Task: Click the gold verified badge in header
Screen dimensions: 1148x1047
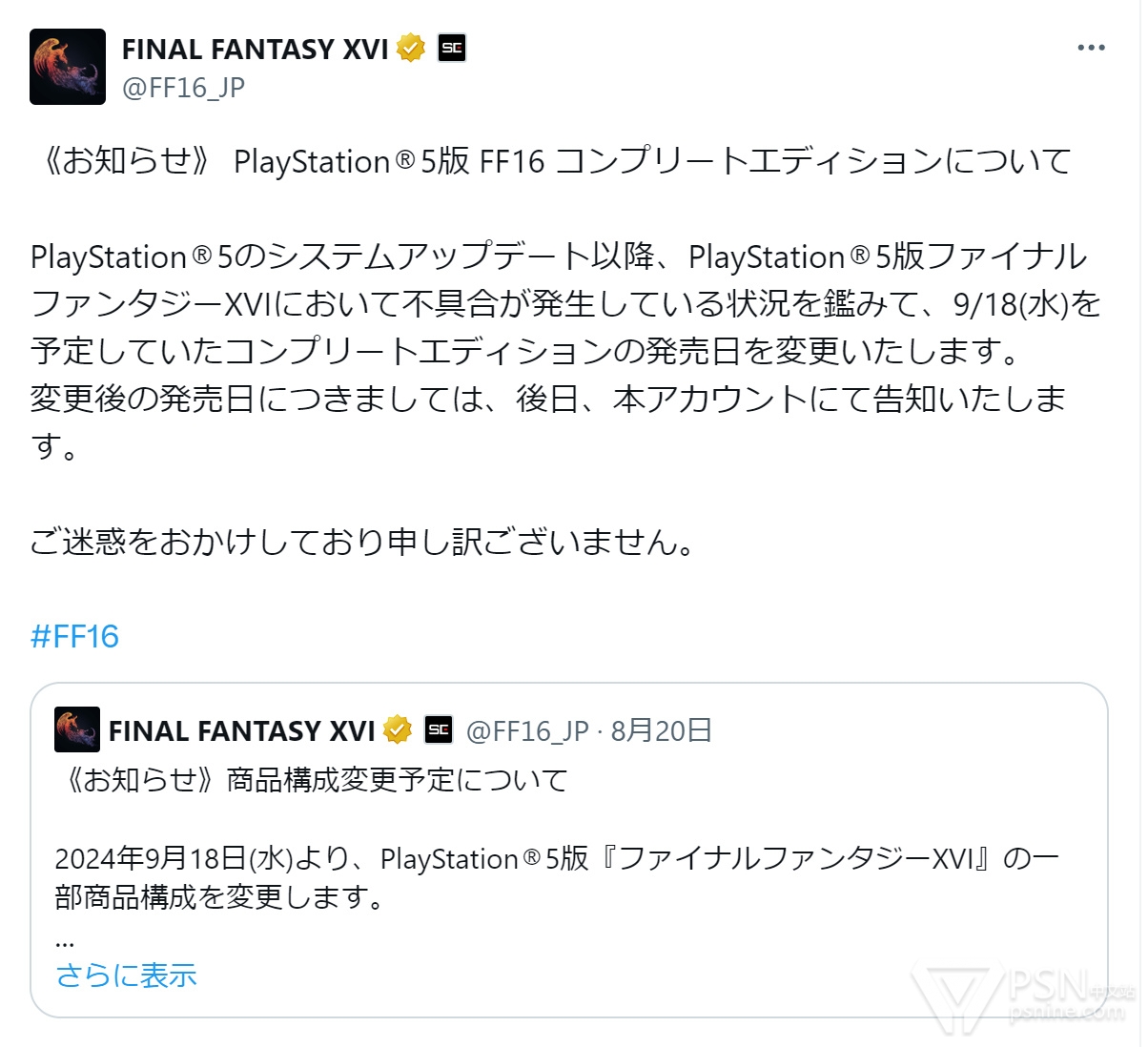Action: [411, 48]
